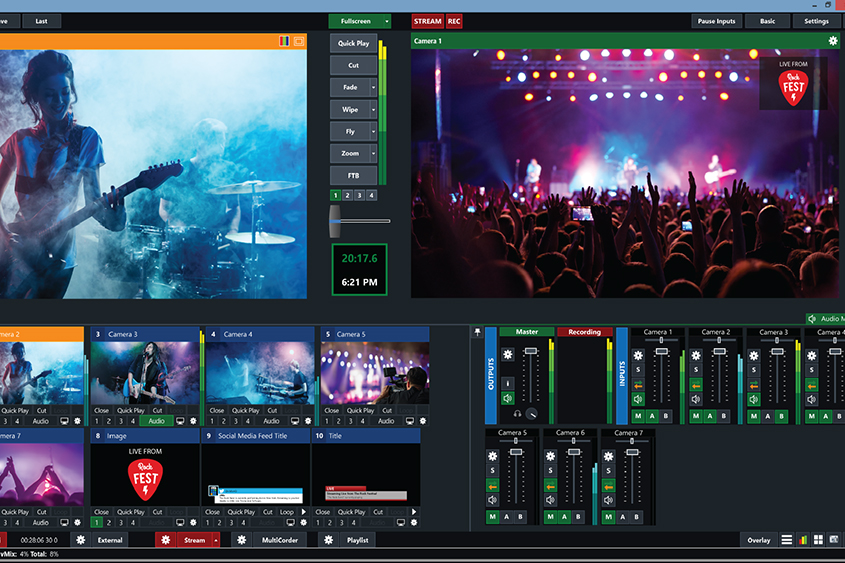Open the Settings menu
The width and height of the screenshot is (845, 563).
click(x=816, y=21)
